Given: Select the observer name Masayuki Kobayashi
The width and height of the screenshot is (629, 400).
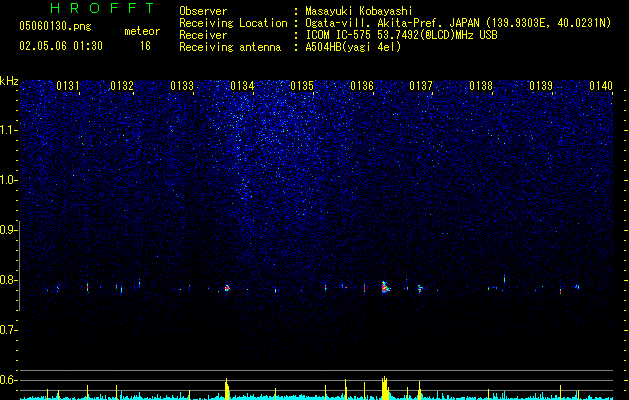Looking at the screenshot, I should pos(359,11).
